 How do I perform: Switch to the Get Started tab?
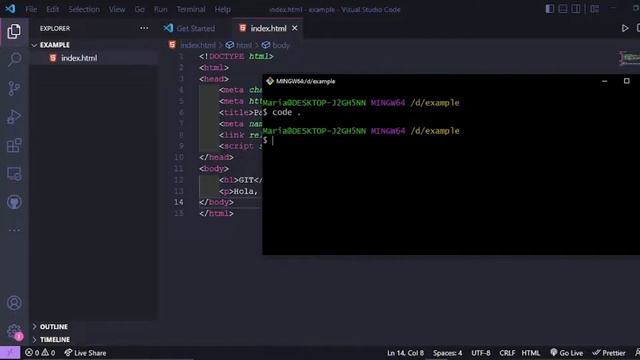[189, 28]
